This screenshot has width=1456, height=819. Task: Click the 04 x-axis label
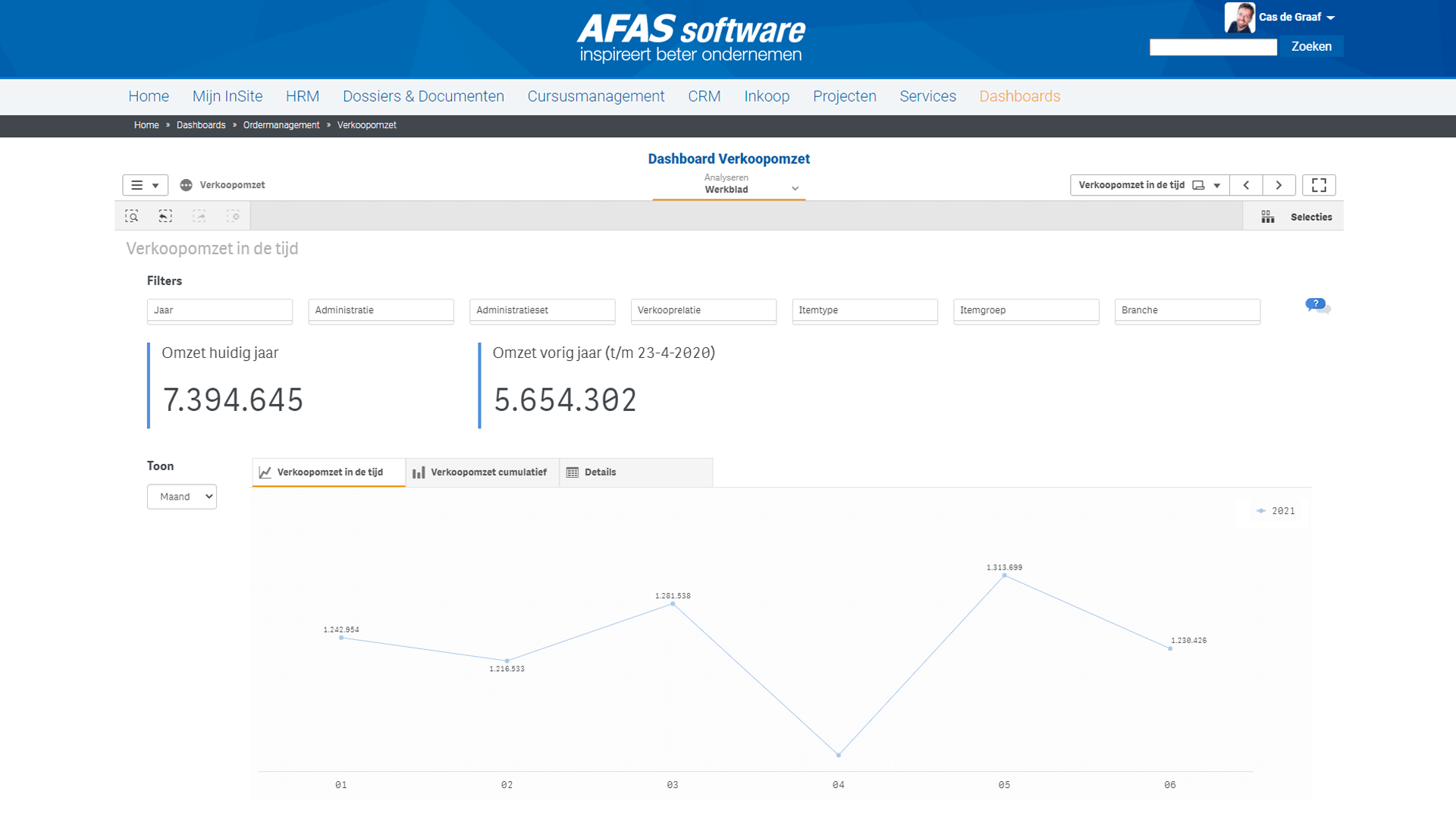[839, 785]
